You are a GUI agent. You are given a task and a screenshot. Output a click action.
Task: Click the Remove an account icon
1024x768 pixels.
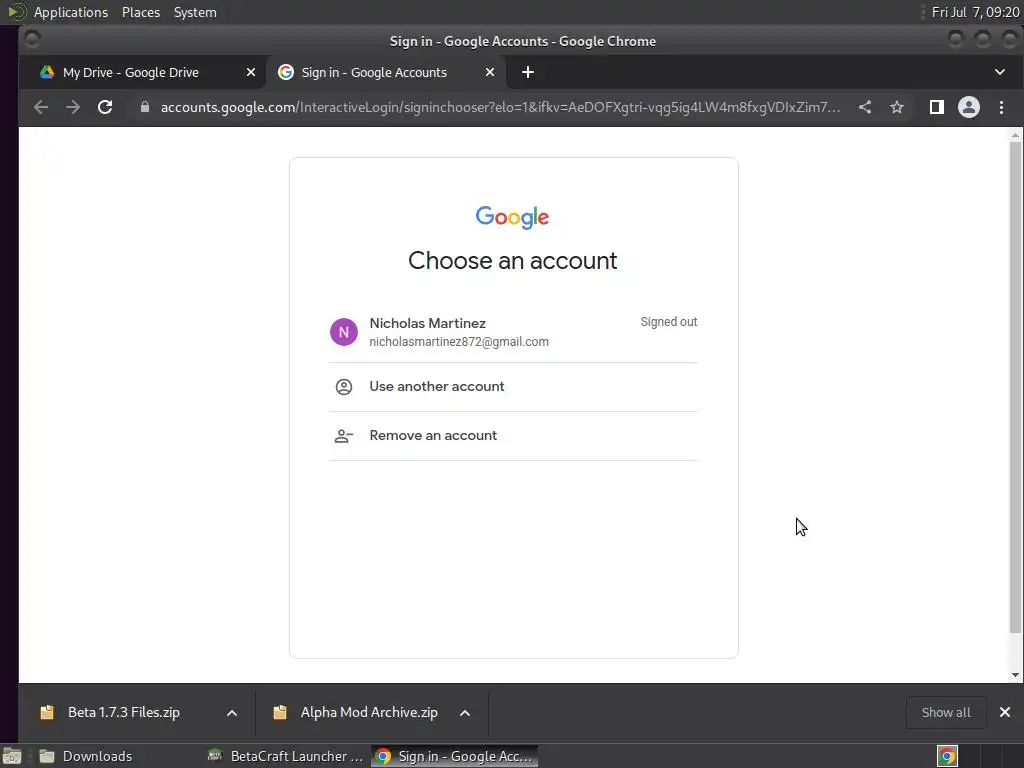point(344,436)
